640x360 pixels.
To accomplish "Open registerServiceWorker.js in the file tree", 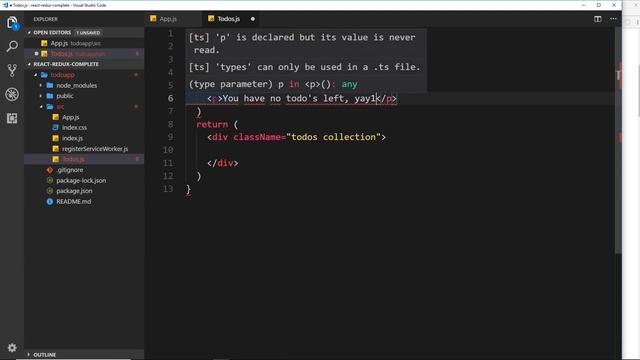I will [x=84, y=149].
